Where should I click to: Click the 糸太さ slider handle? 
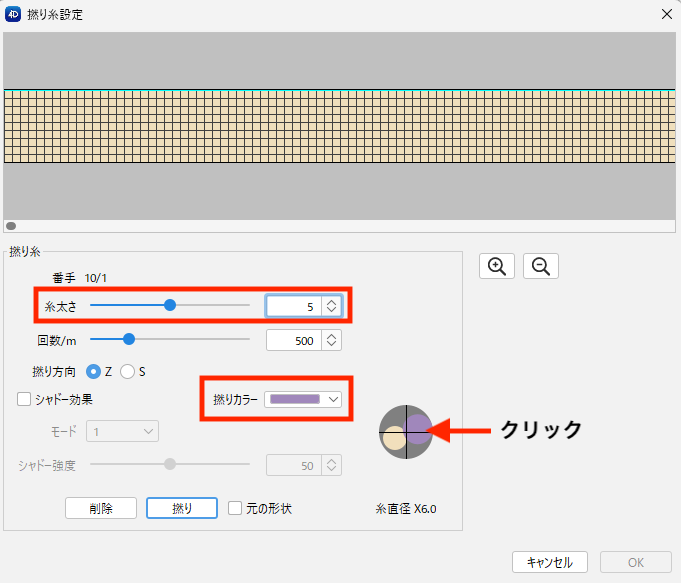click(170, 305)
